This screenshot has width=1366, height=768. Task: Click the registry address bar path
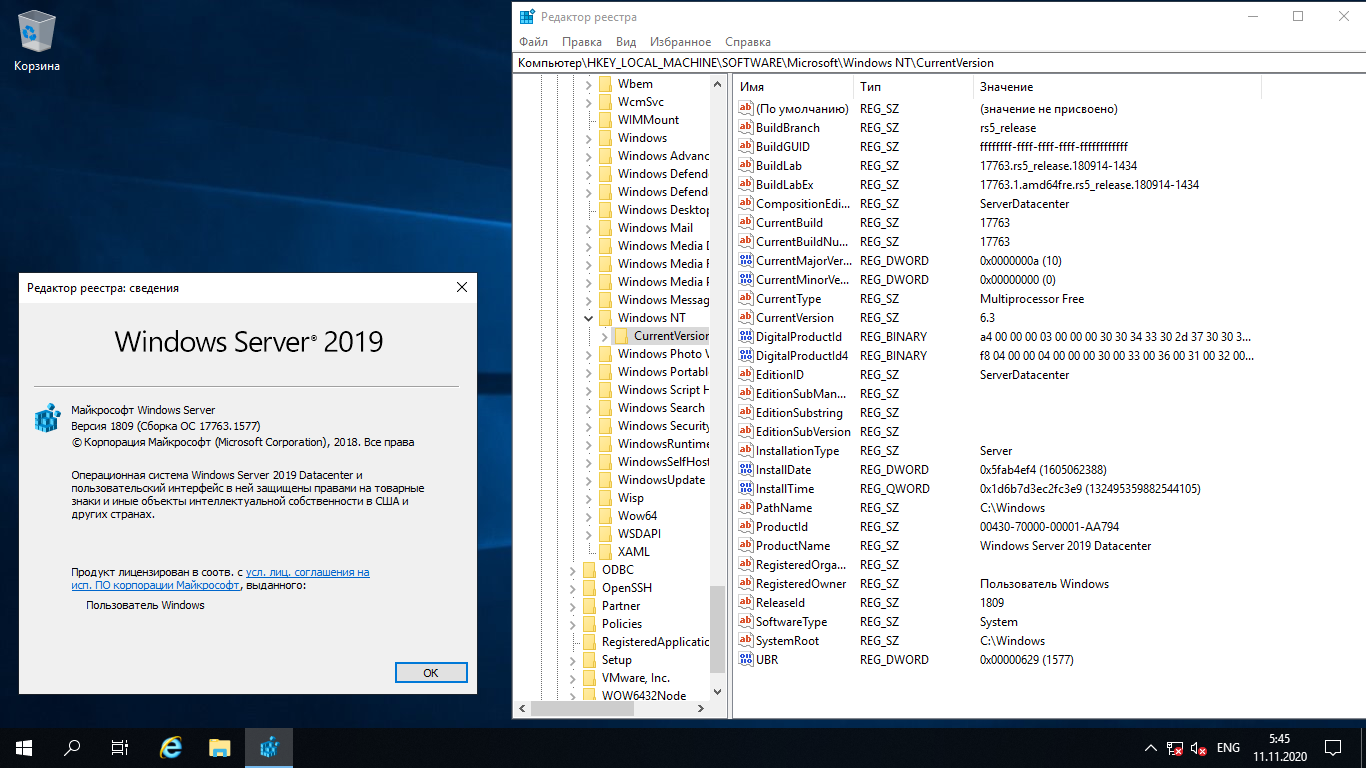coord(939,63)
